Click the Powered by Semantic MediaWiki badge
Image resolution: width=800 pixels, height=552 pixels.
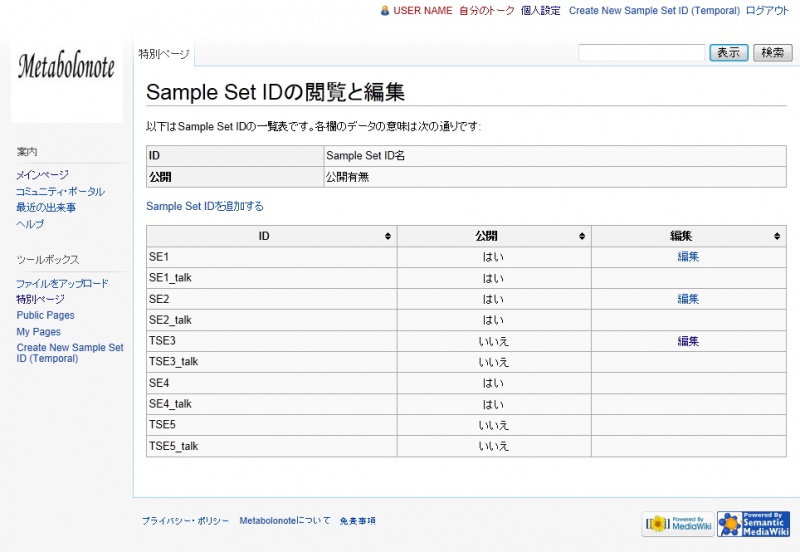pos(753,524)
